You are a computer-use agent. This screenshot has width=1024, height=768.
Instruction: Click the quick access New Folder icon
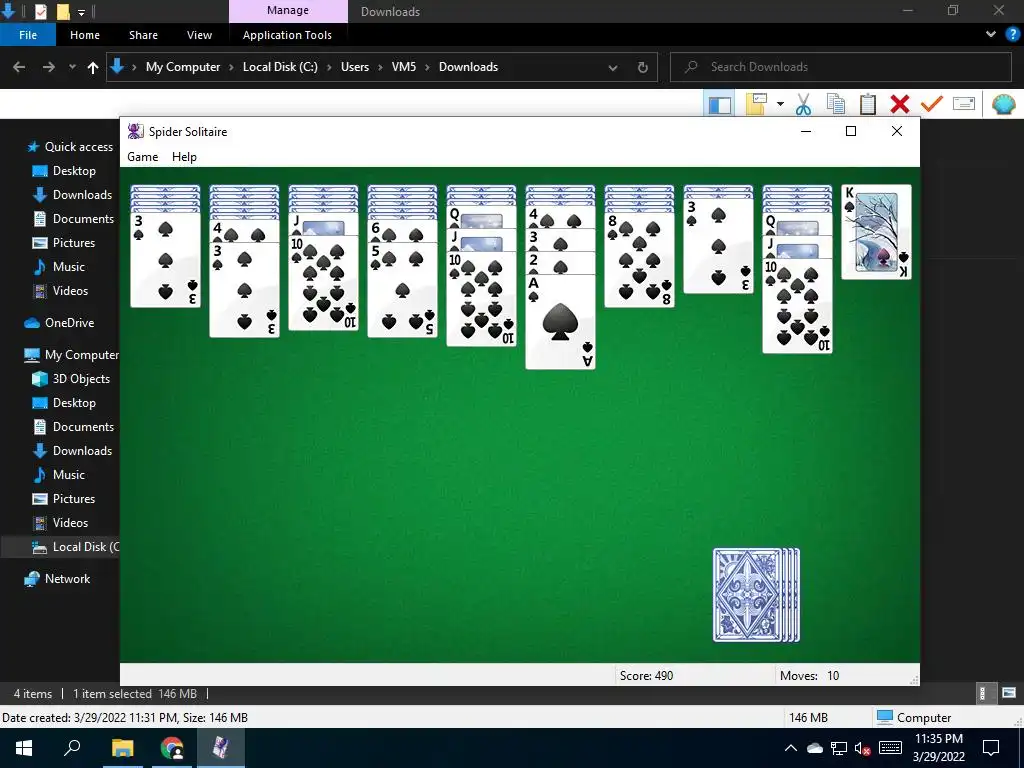[63, 12]
